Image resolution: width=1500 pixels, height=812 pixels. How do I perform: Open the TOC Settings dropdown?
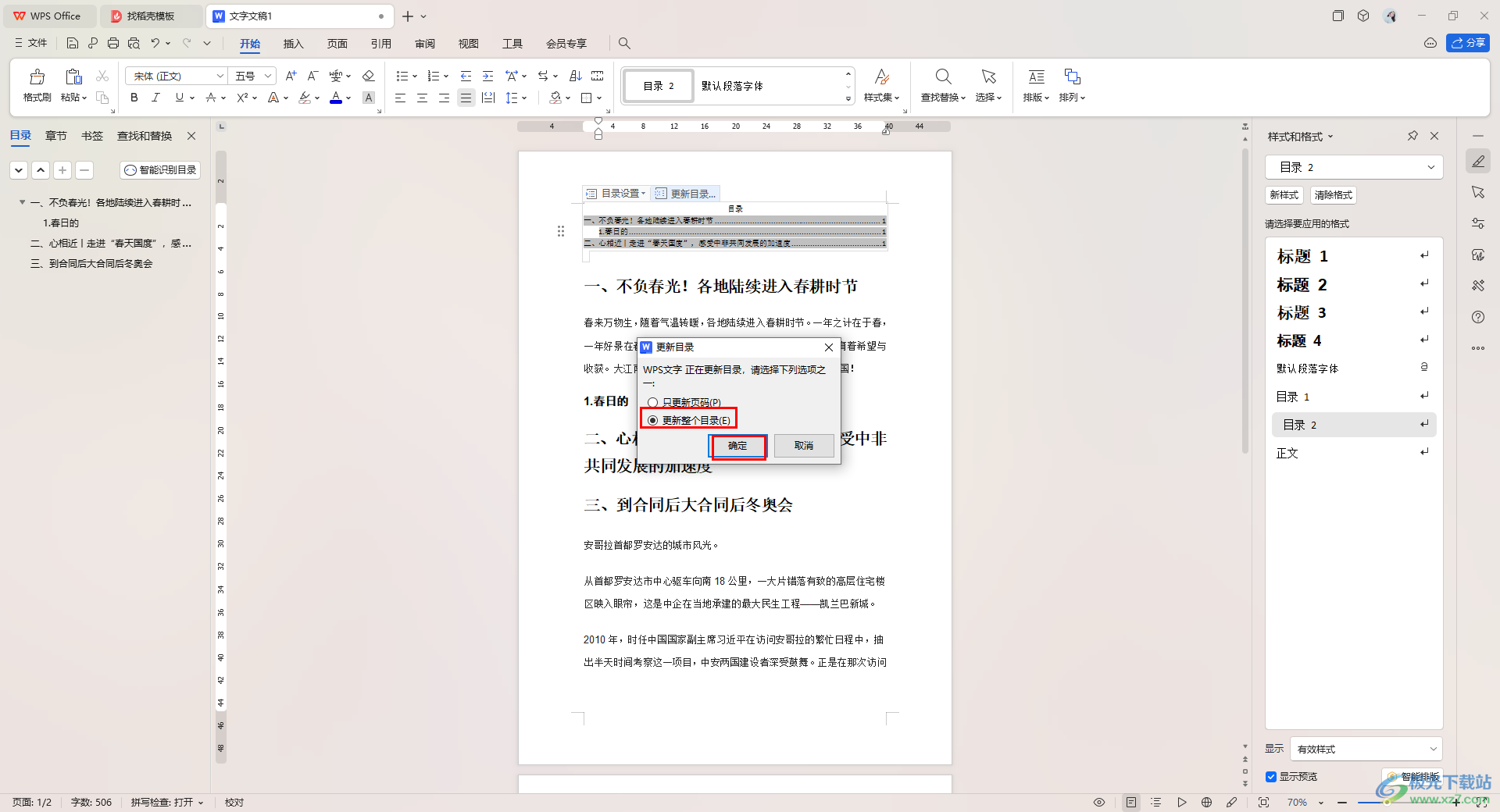click(x=616, y=194)
